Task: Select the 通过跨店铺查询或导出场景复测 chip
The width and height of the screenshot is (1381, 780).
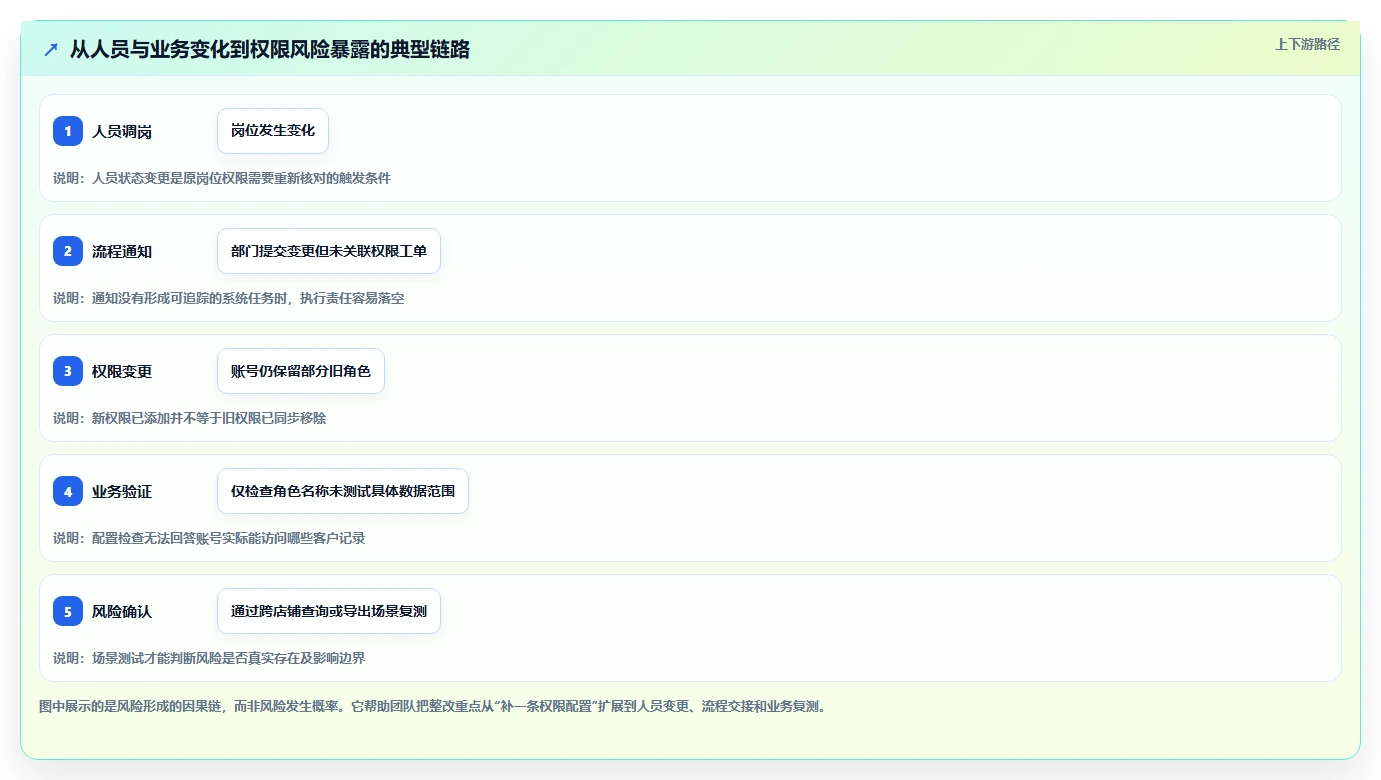Action: [x=329, y=611]
